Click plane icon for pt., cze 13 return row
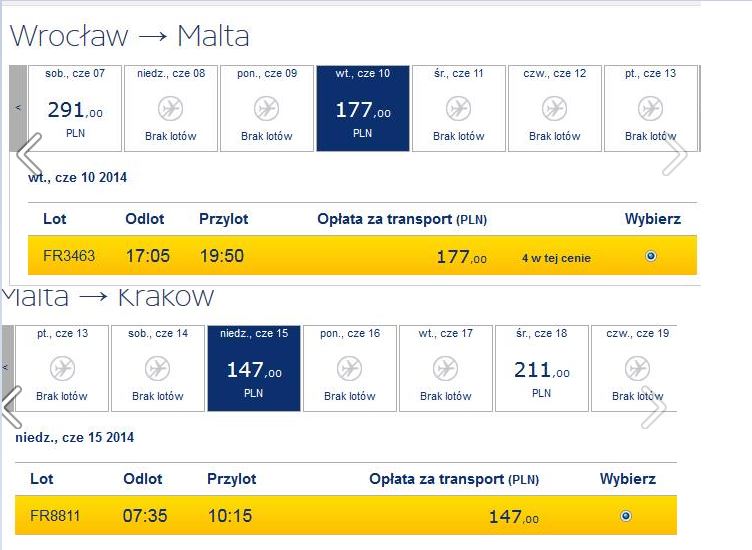The width and height of the screenshot is (752, 550). pyautogui.click(x=62, y=368)
